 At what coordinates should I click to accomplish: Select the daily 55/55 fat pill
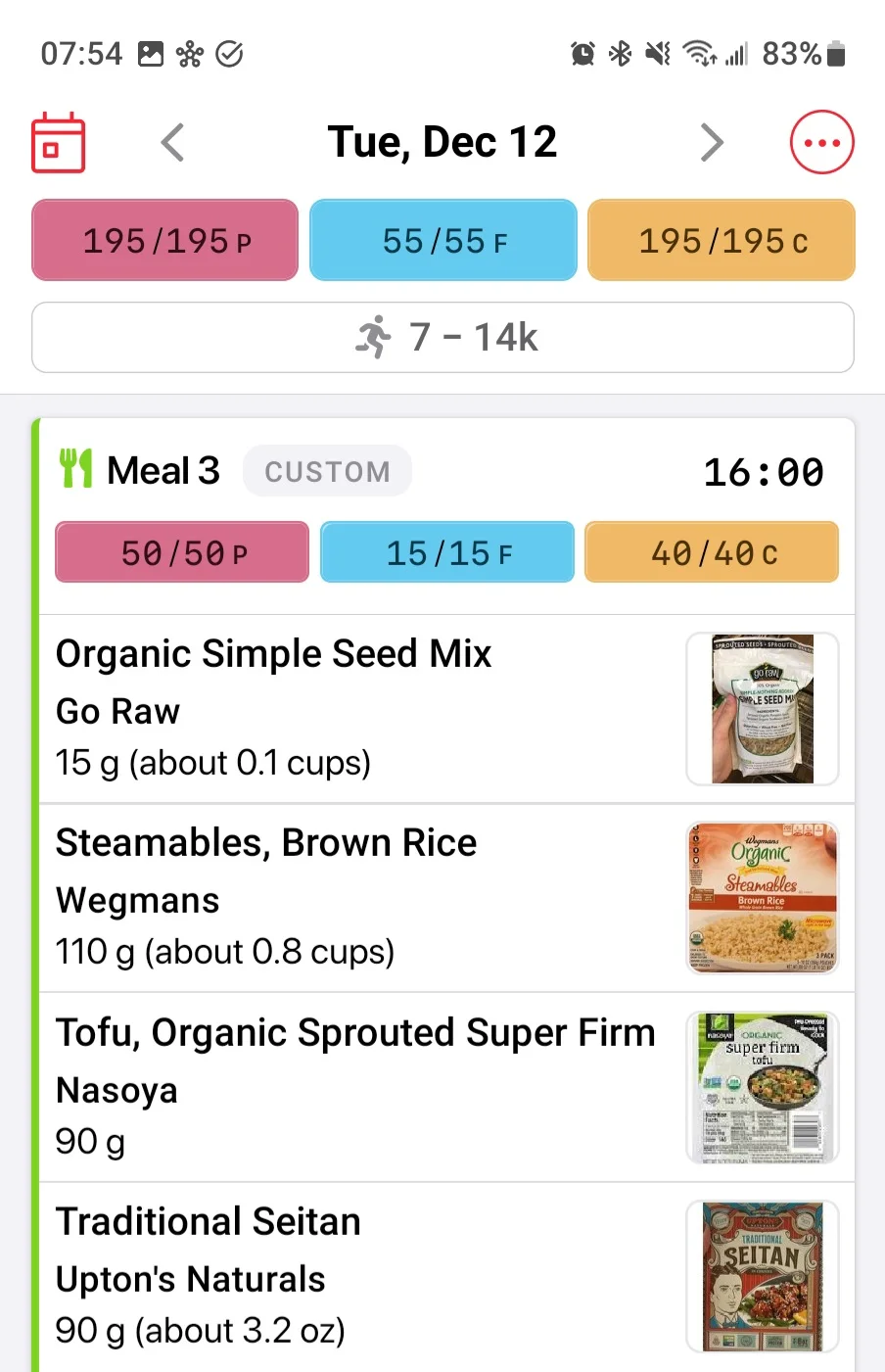443,241
